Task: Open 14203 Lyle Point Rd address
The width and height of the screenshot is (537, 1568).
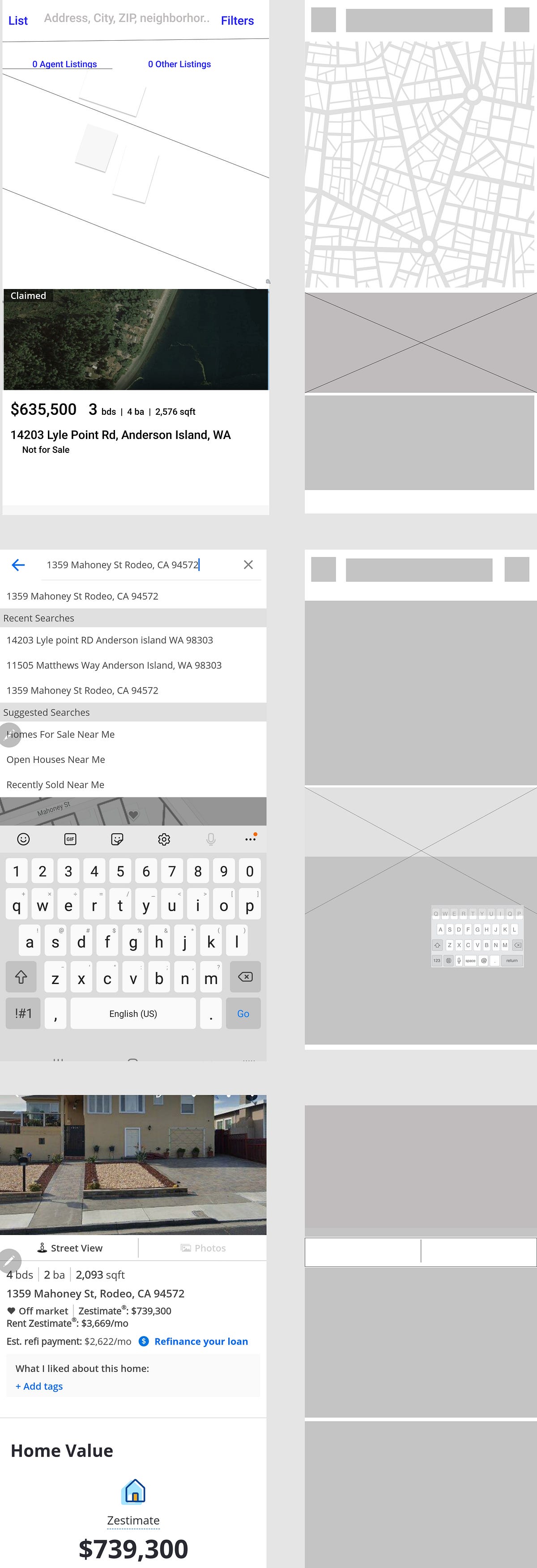Action: [120, 435]
